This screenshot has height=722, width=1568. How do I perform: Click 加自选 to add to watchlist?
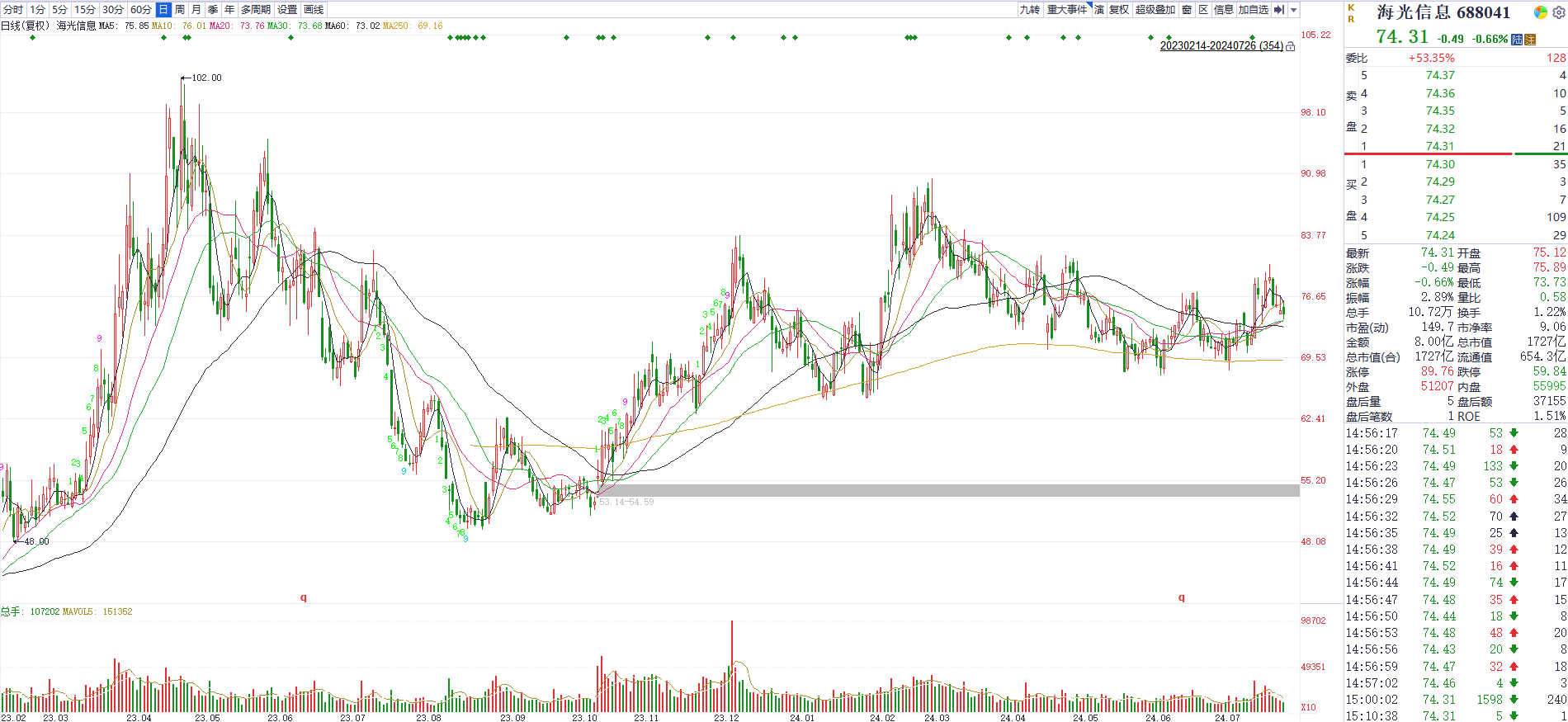click(x=1254, y=10)
